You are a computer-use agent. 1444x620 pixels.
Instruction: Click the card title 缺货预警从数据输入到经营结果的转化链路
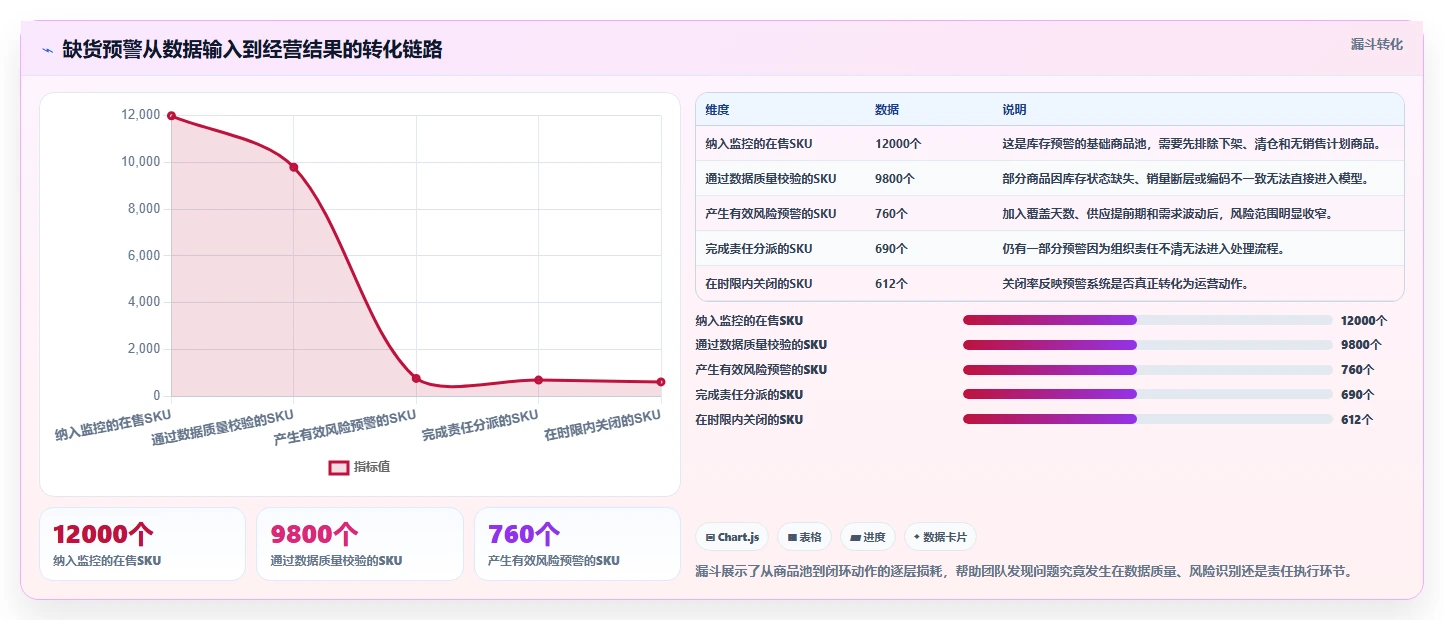(252, 50)
